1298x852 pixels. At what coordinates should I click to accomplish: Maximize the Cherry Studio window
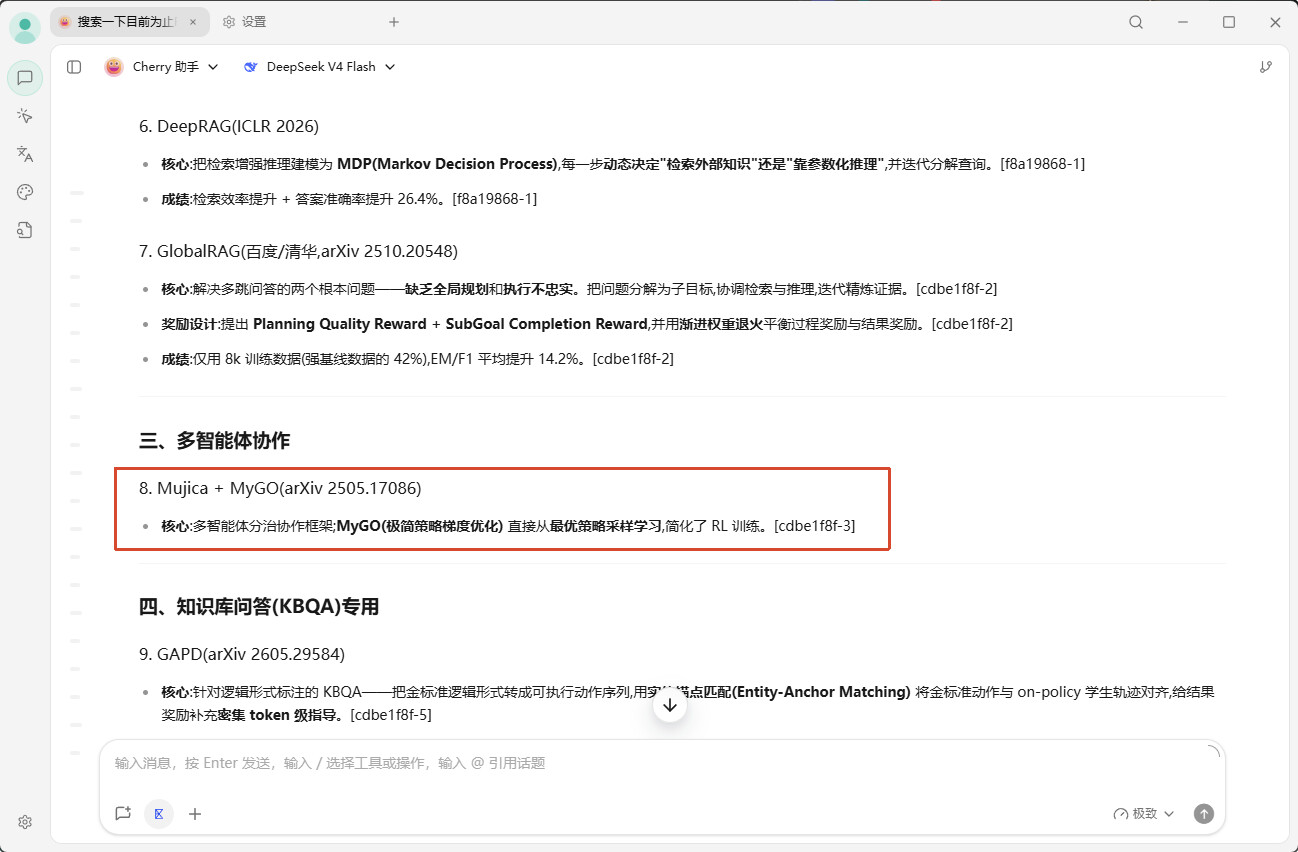point(1229,22)
